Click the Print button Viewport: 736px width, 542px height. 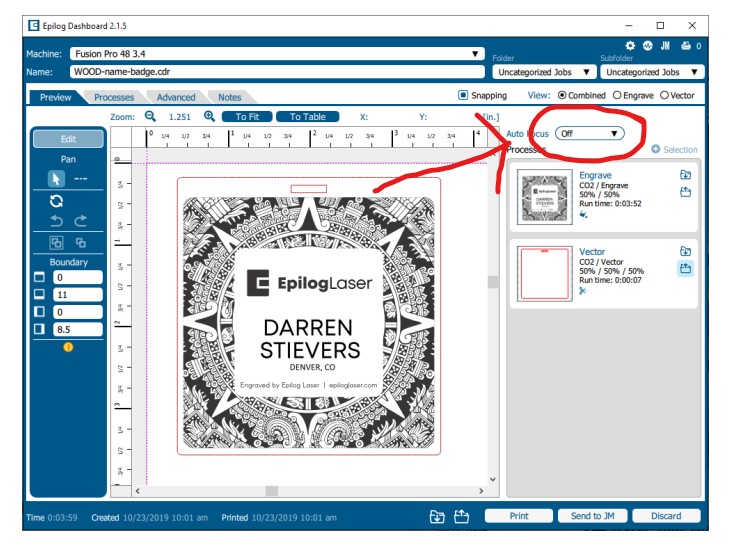coord(519,516)
